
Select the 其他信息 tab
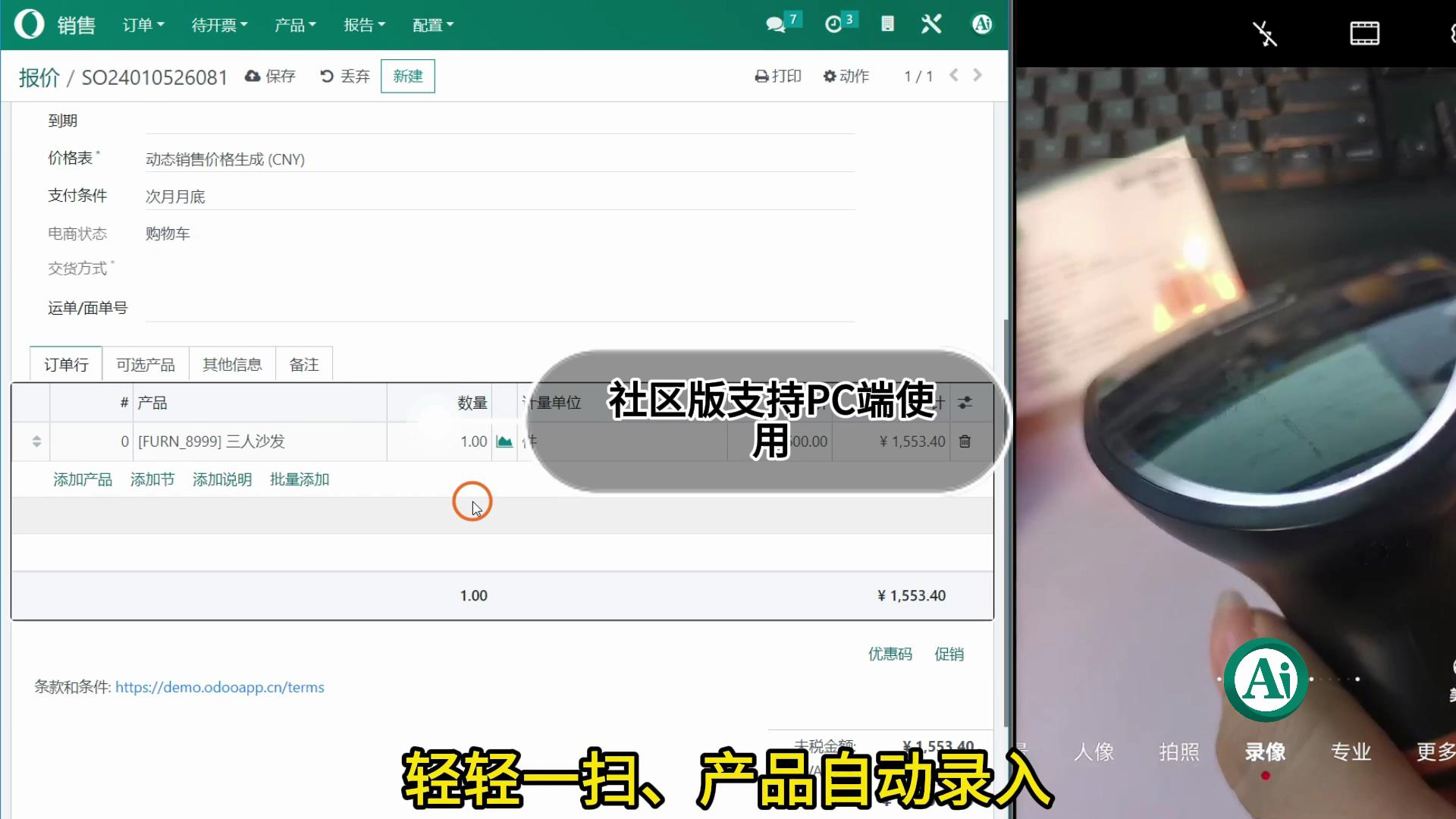tap(232, 364)
